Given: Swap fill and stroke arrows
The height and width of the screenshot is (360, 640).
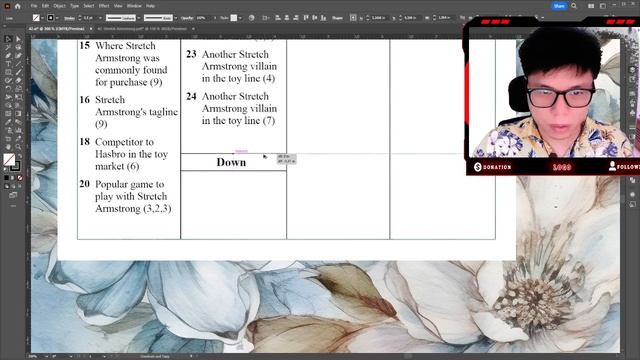Looking at the screenshot, I should (x=20, y=156).
